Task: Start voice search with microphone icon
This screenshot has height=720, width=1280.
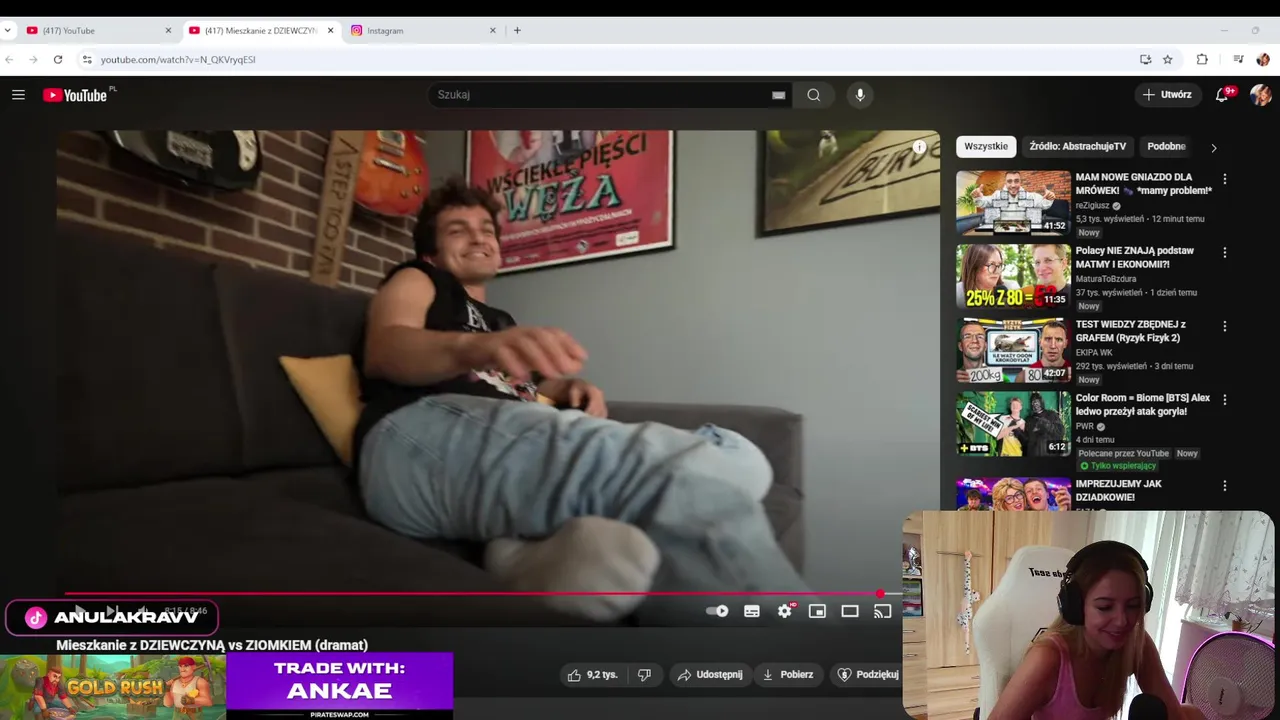Action: click(x=860, y=95)
